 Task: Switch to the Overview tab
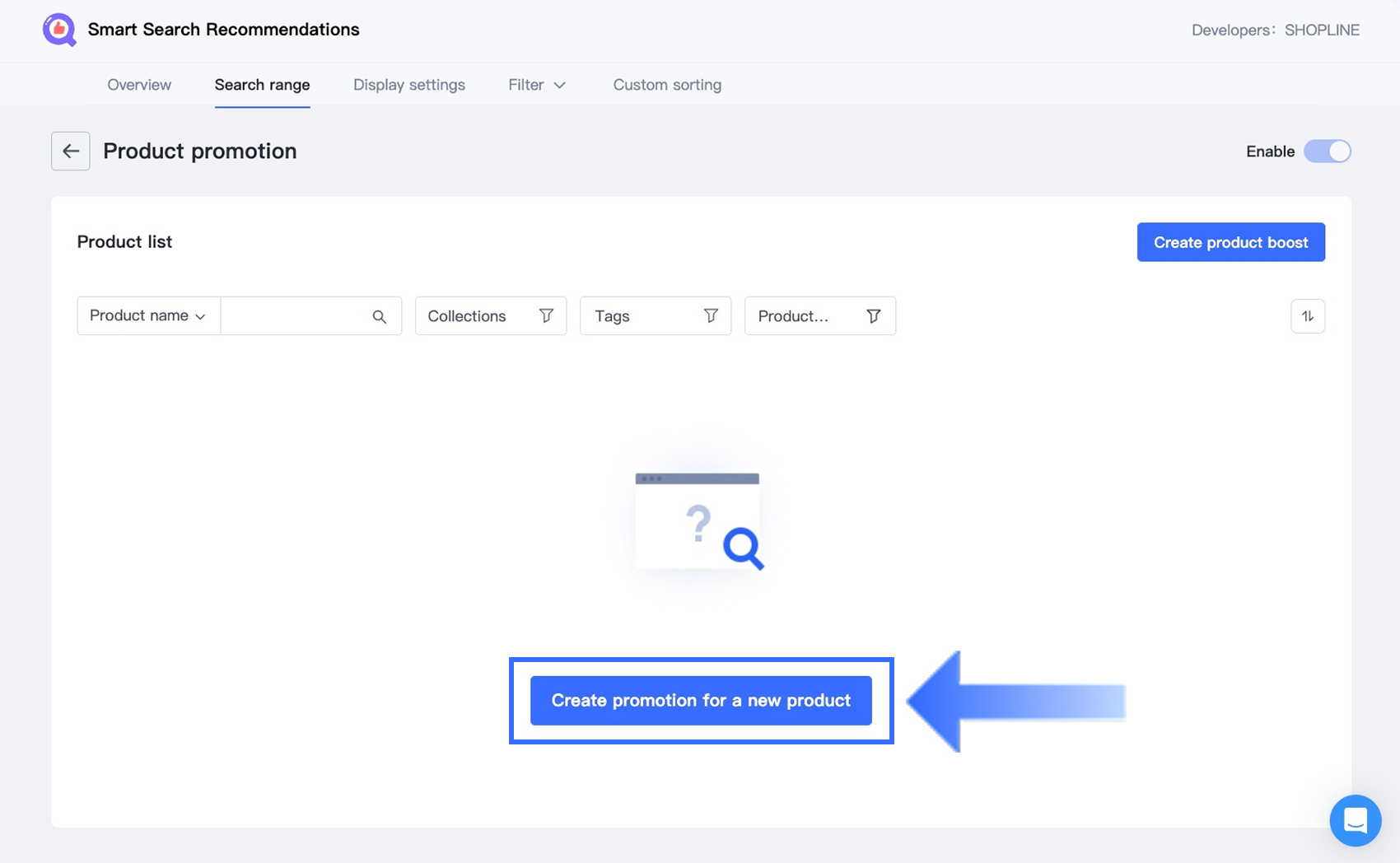(139, 85)
